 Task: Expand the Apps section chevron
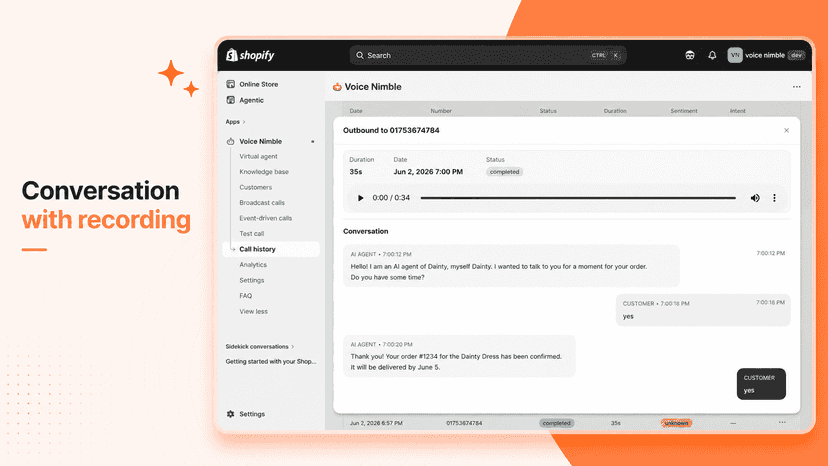coord(244,122)
